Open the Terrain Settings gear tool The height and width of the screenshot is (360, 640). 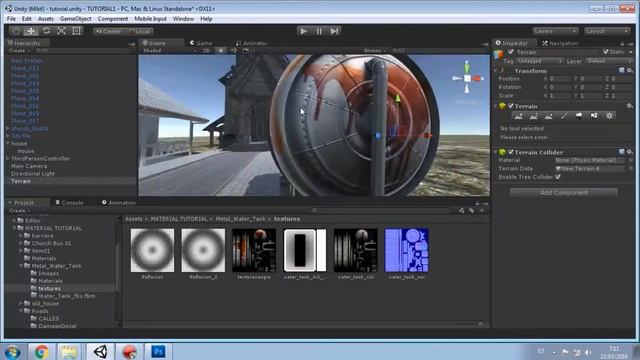click(x=609, y=116)
